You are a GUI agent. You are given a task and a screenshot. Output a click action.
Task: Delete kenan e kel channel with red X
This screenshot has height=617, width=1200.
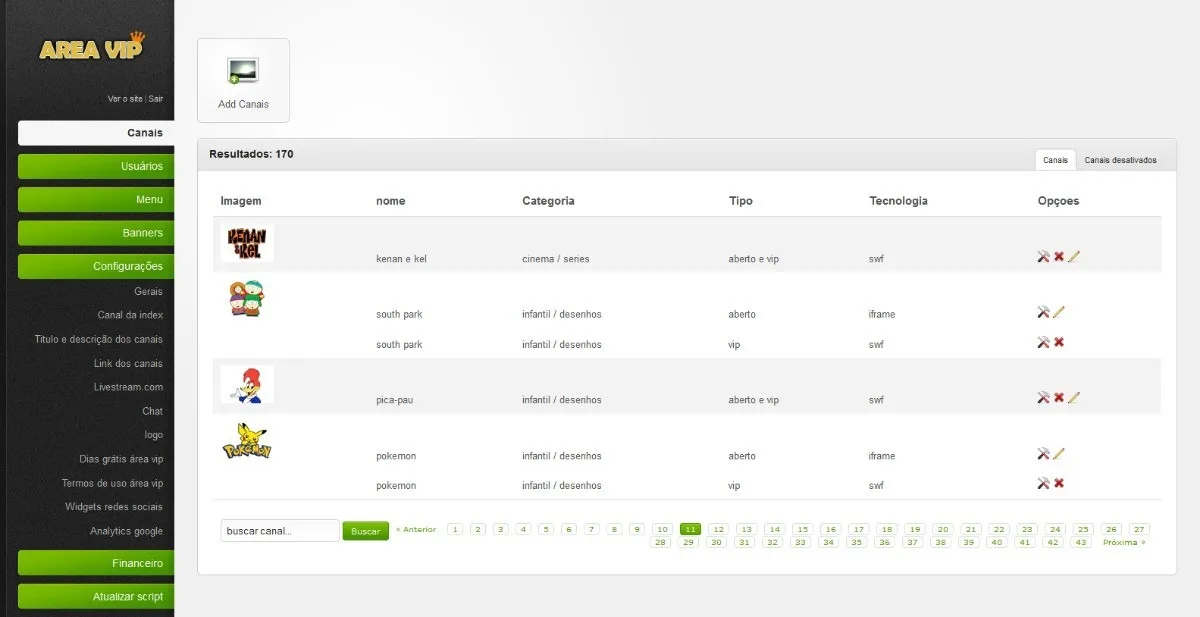pyautogui.click(x=1059, y=257)
